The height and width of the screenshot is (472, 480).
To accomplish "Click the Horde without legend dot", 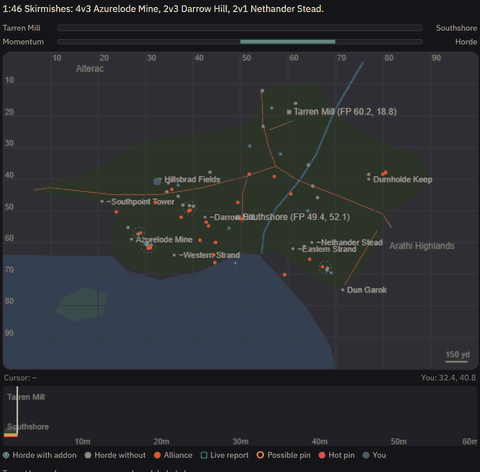I will click(x=88, y=455).
